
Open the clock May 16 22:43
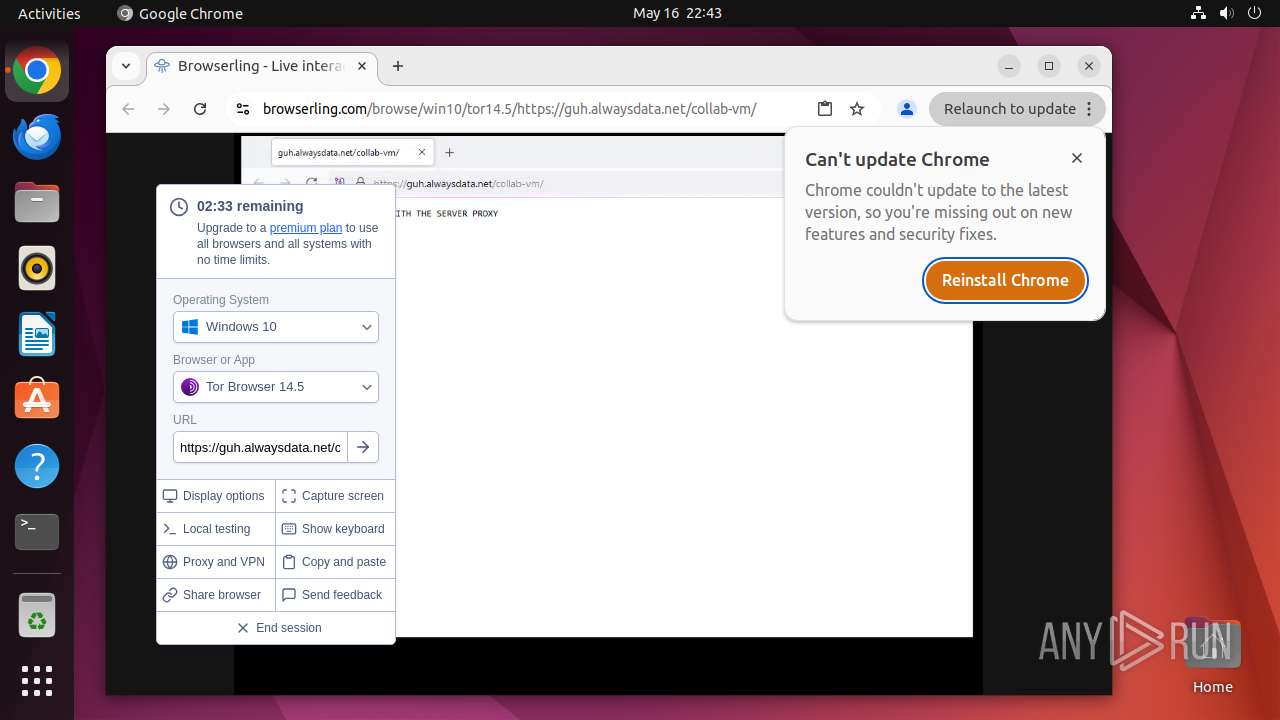coord(677,13)
